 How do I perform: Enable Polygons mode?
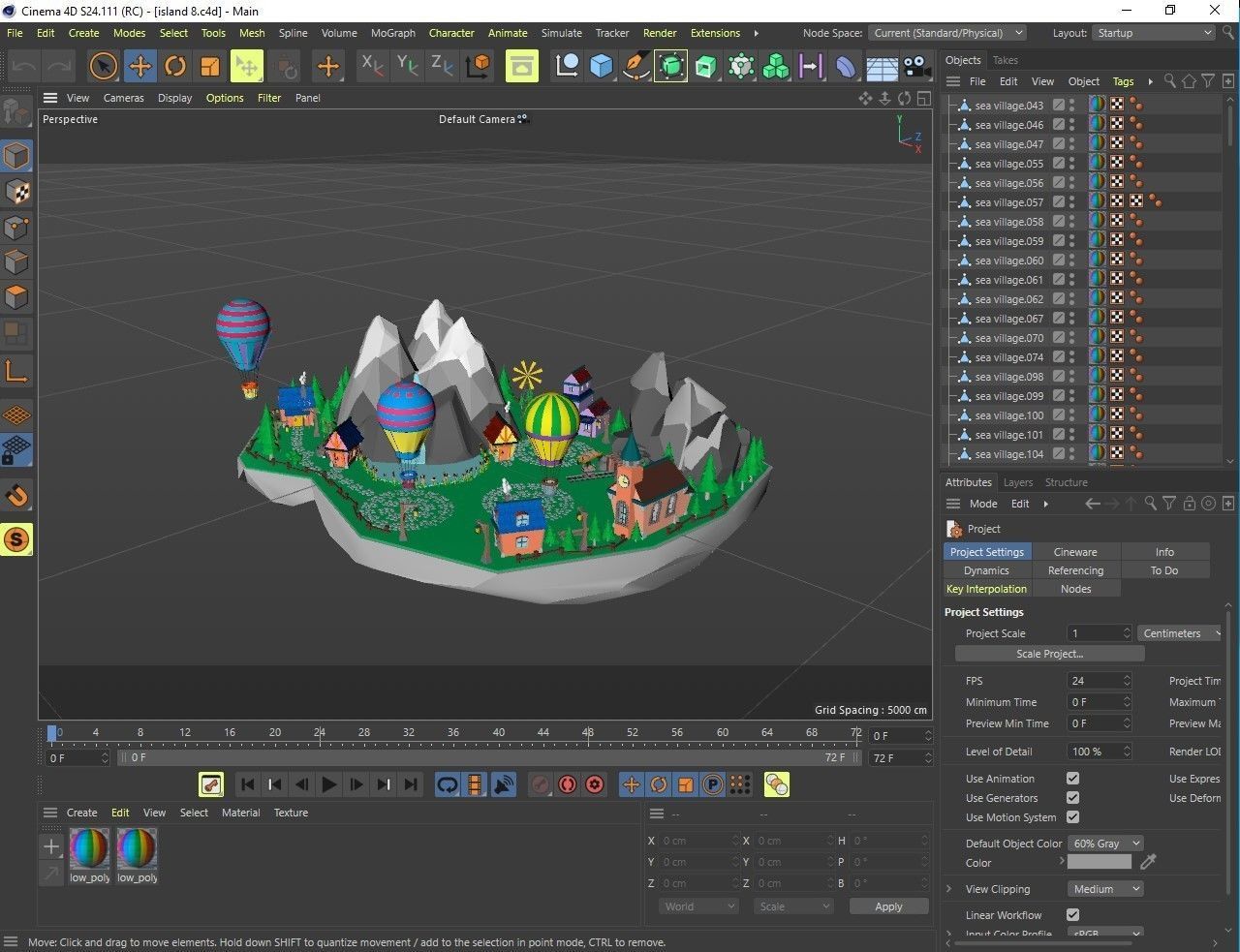(x=16, y=297)
